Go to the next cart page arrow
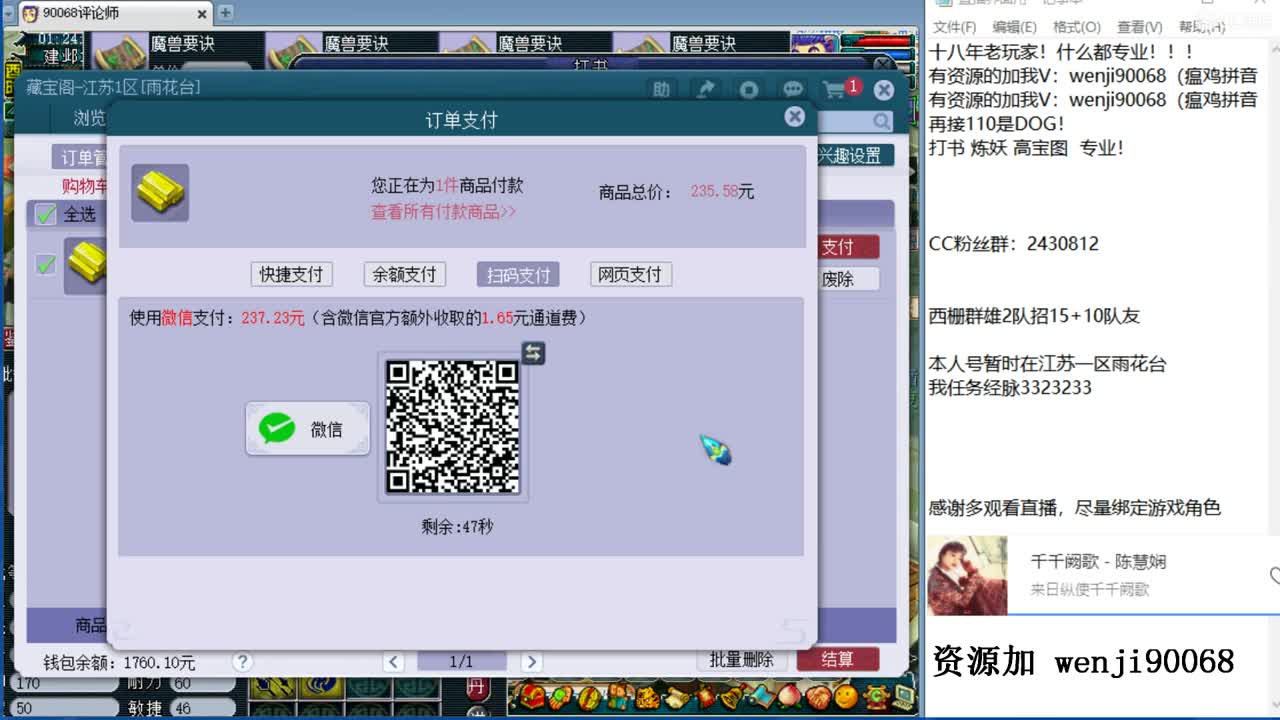 coord(532,662)
